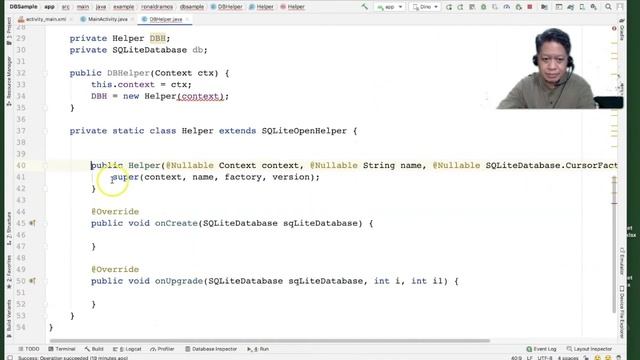The height and width of the screenshot is (360, 640).
Task: Click the fold marker on line 32 gutter
Action: pos(45,73)
